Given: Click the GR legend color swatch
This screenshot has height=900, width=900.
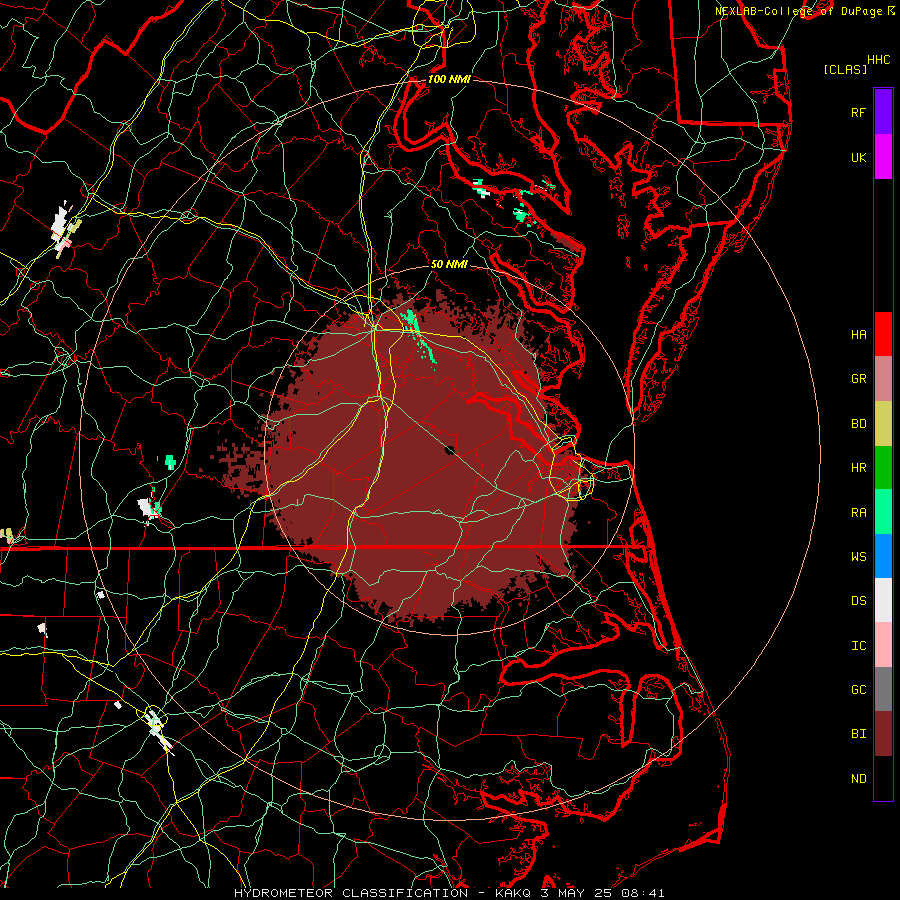Looking at the screenshot, I should pyautogui.click(x=883, y=378).
